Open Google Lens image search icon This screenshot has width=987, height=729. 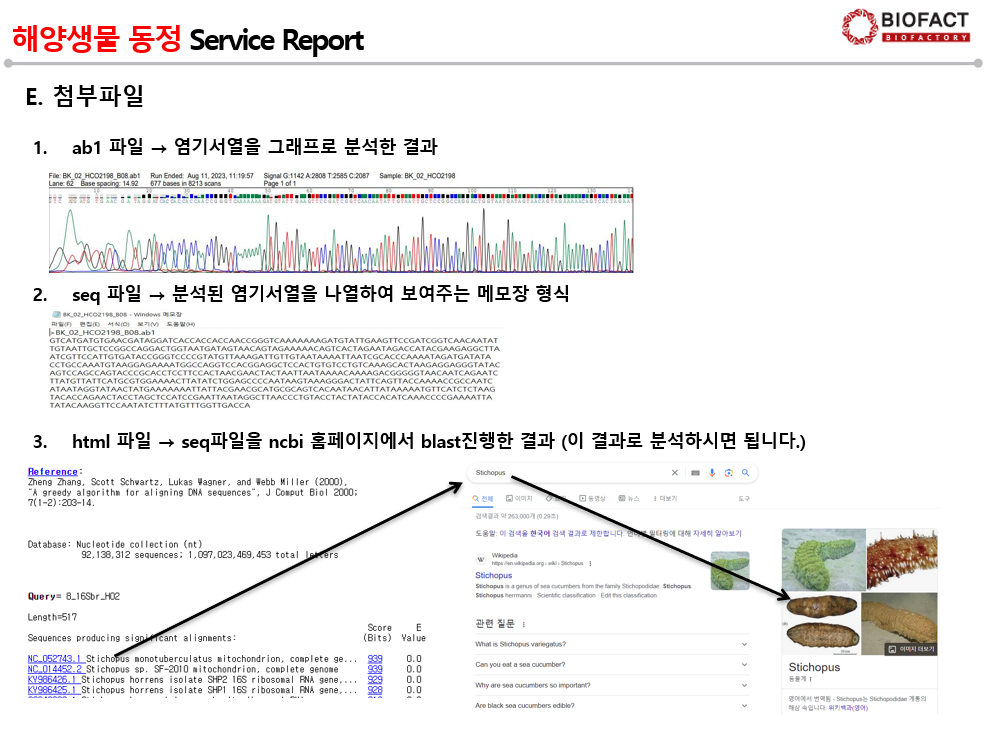pyautogui.click(x=728, y=473)
